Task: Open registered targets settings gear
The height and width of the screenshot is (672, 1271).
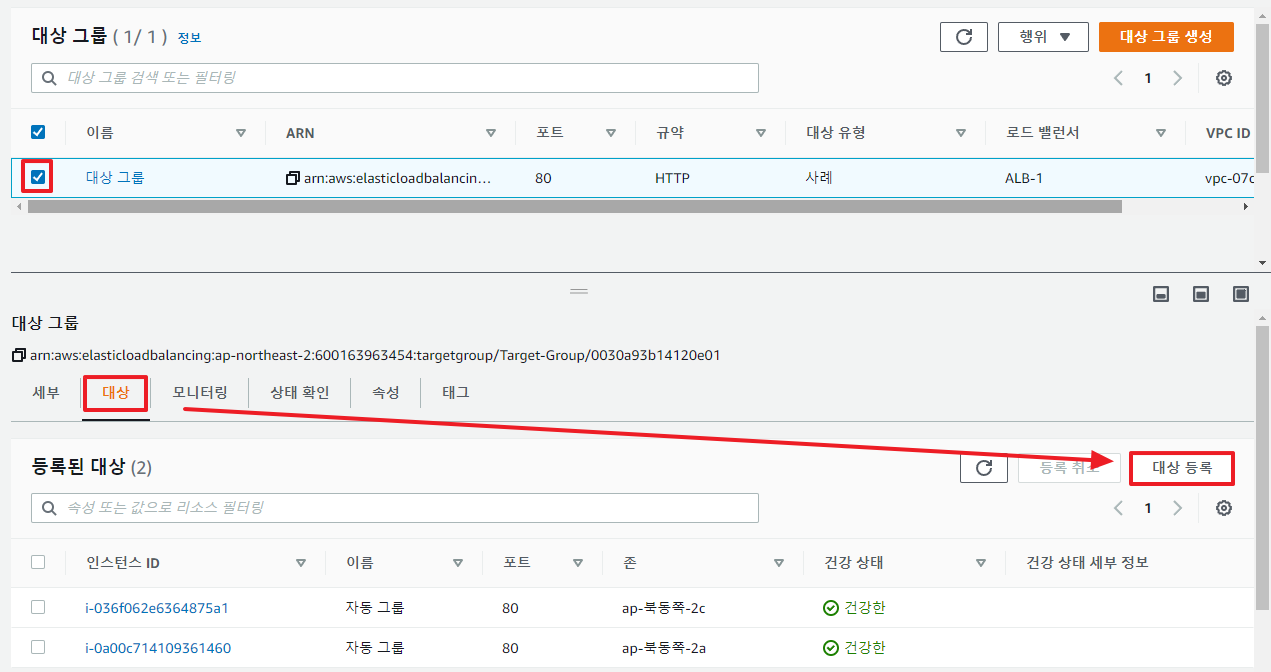Action: (x=1223, y=508)
